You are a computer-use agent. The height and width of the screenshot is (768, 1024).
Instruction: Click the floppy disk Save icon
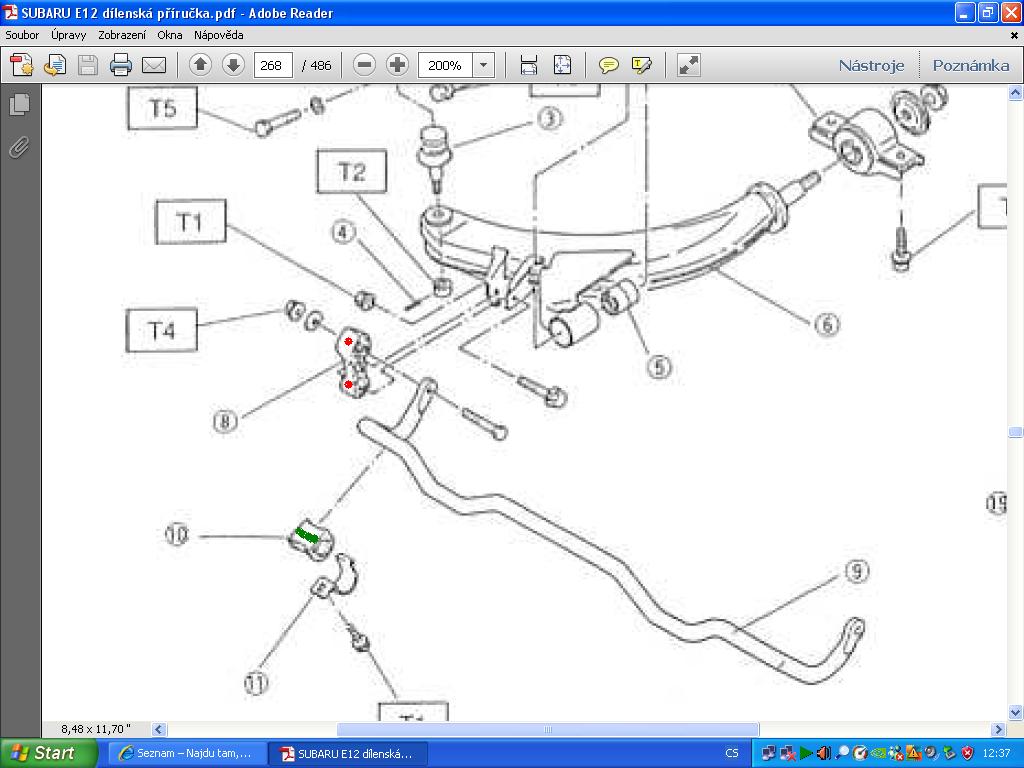pyautogui.click(x=88, y=65)
